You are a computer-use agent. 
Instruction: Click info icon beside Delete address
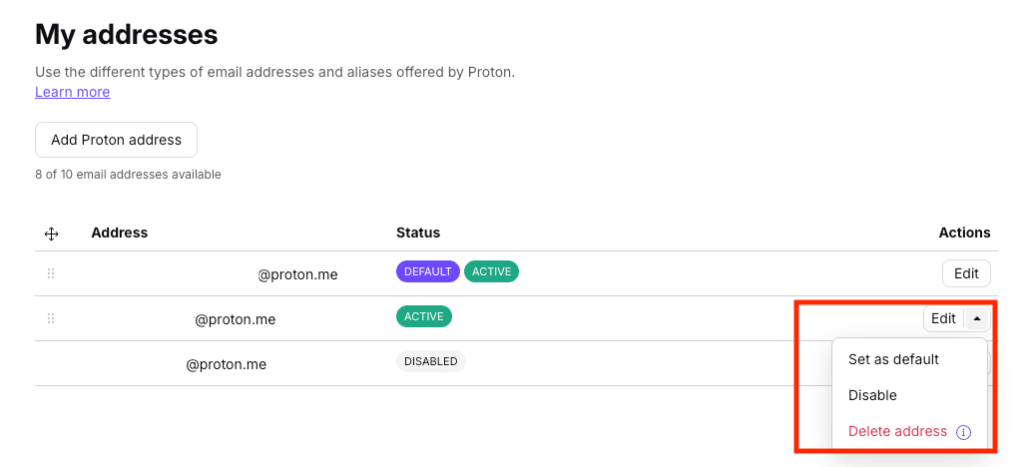coord(963,432)
